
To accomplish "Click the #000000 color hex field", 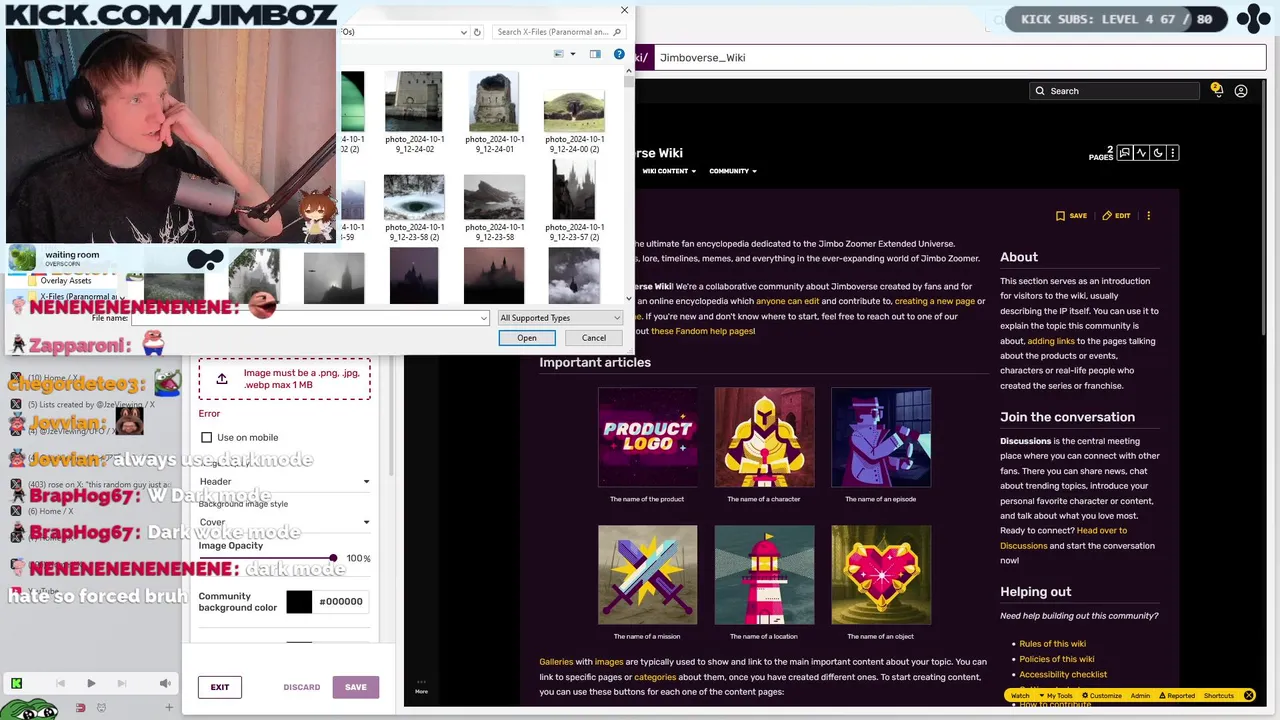I will point(341,602).
